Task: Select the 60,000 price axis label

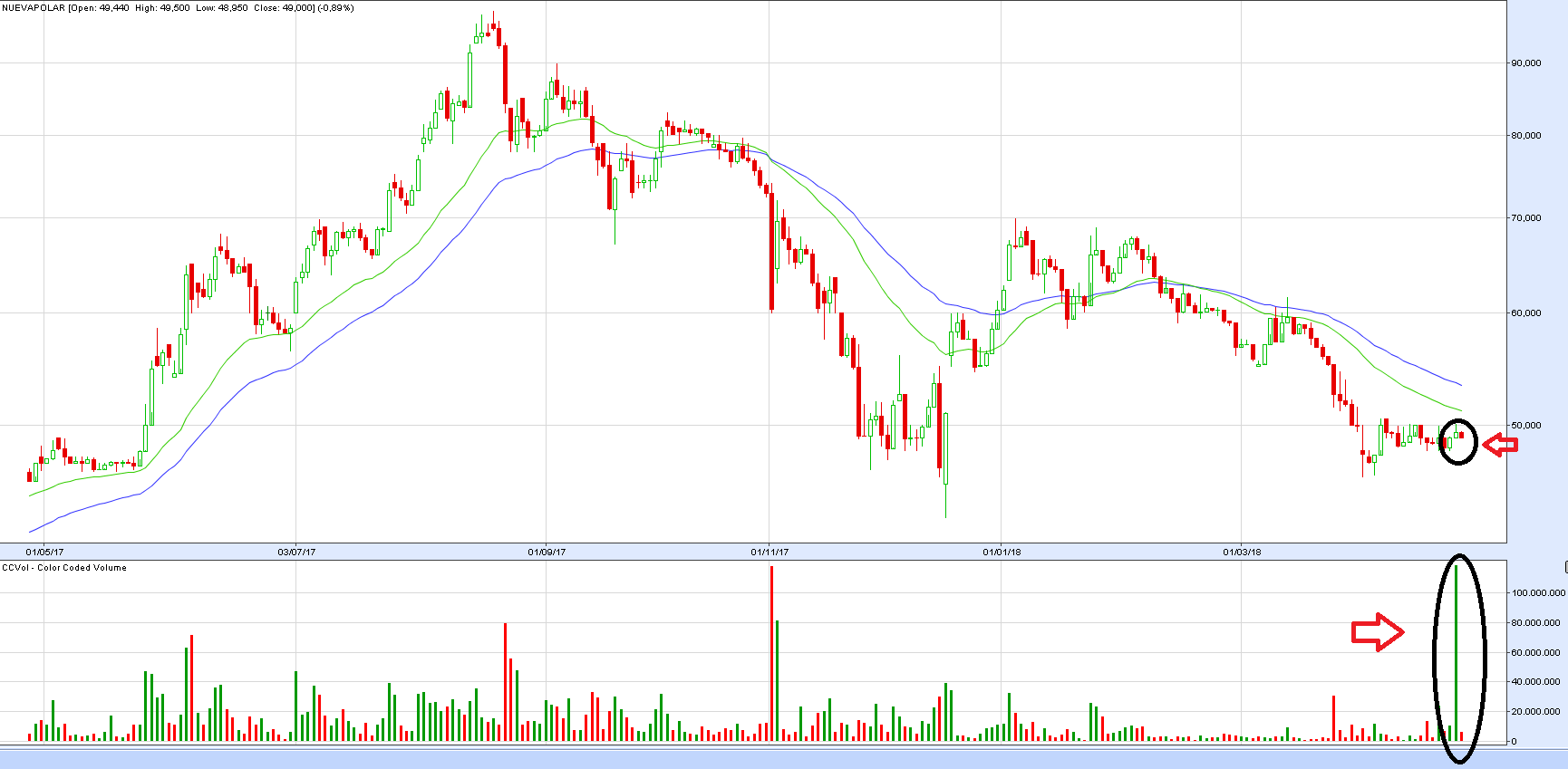Action: pyautogui.click(x=1526, y=313)
